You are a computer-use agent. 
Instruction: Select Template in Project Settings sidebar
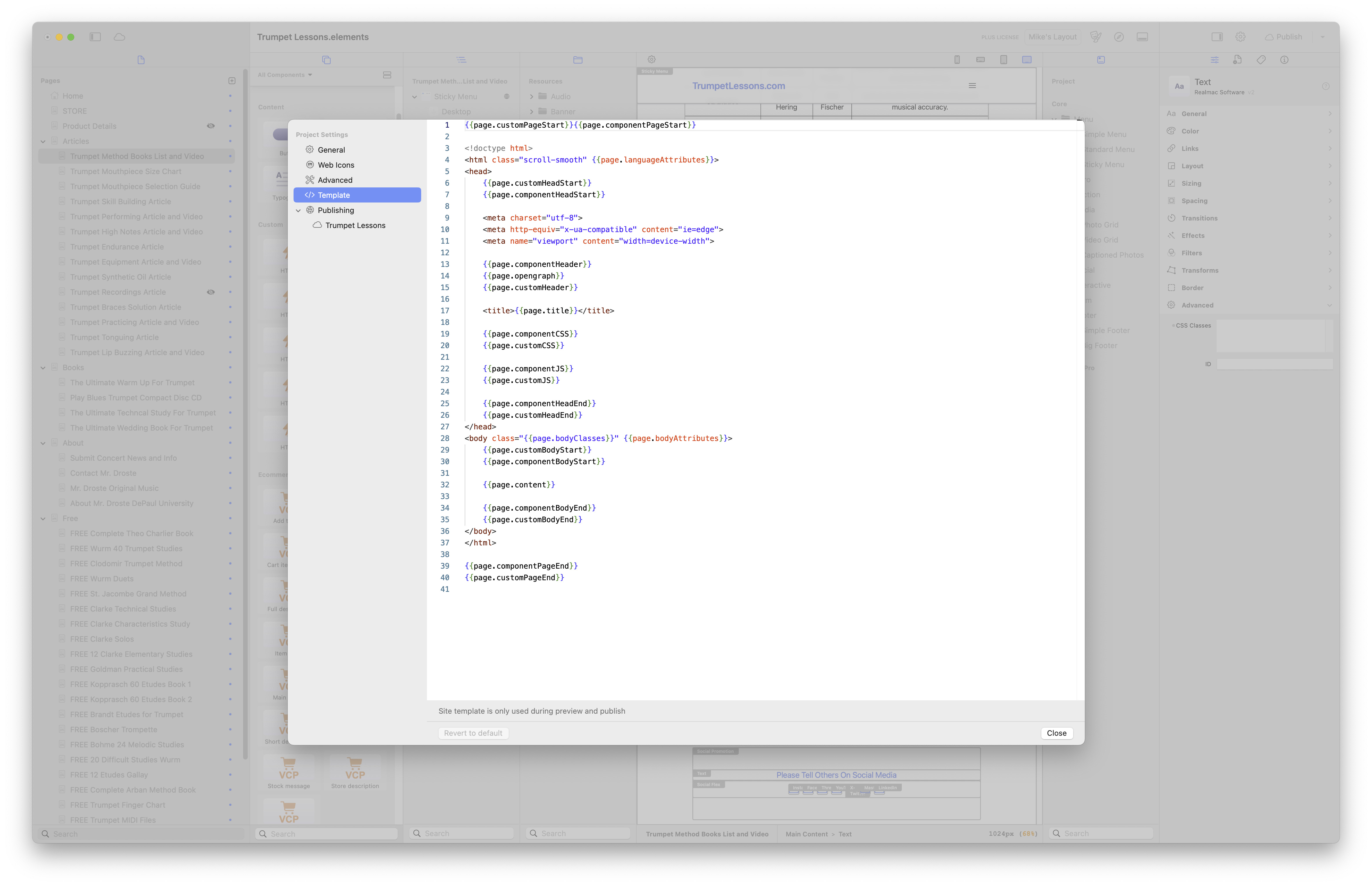tap(357, 195)
